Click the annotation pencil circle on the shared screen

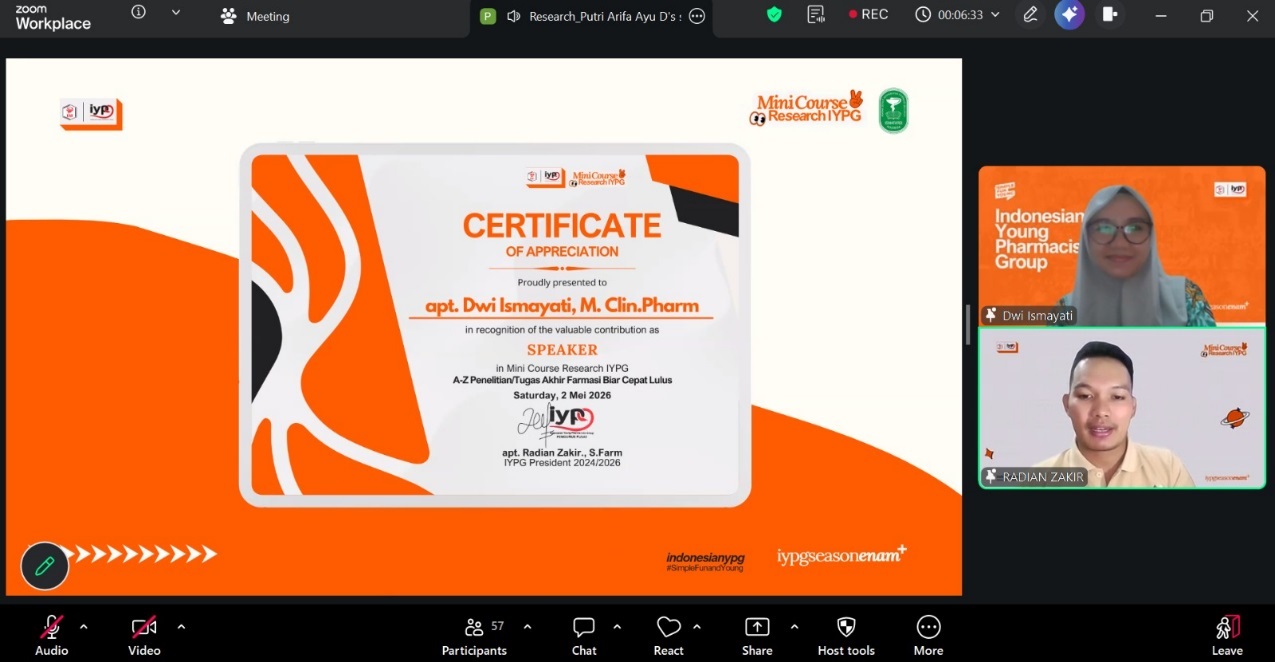(x=44, y=566)
